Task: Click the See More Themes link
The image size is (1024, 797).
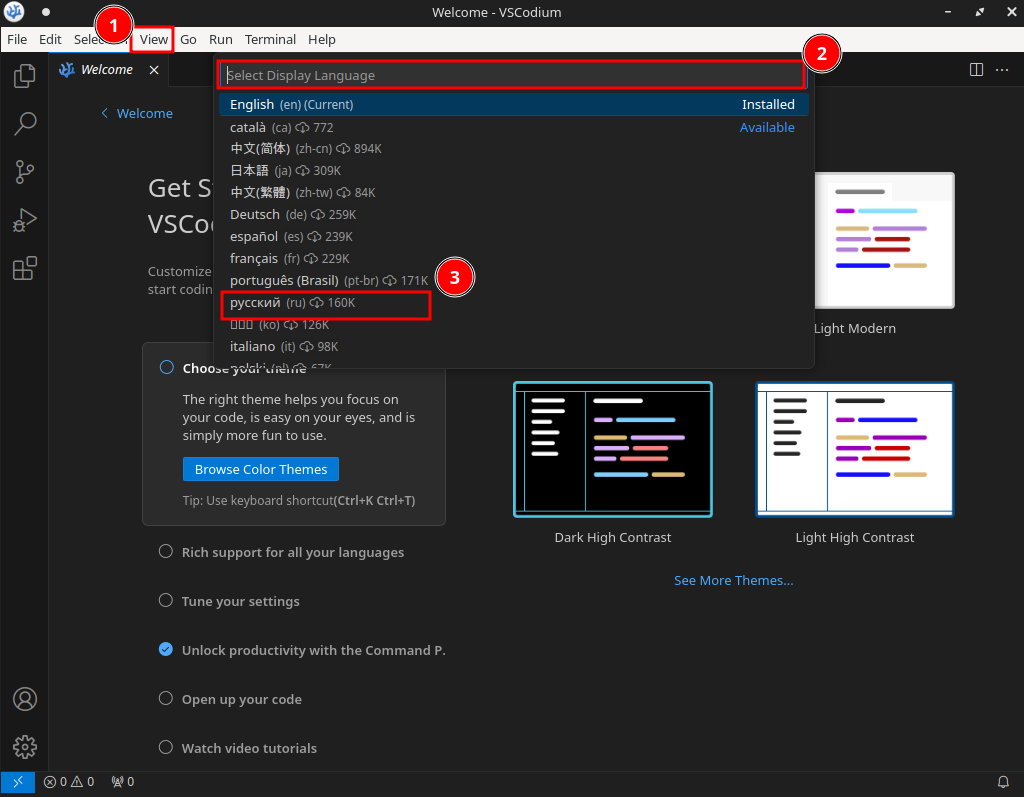Action: point(733,580)
